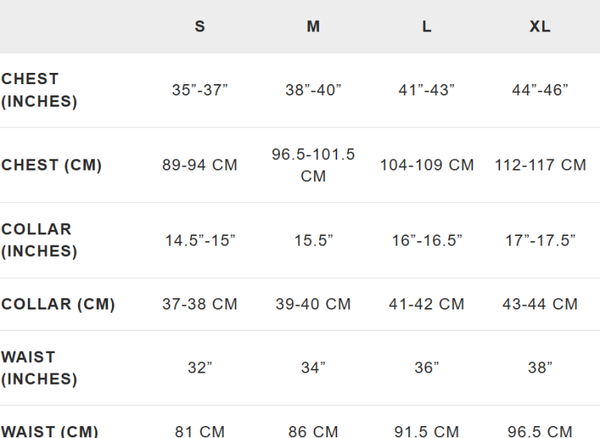Image resolution: width=600 pixels, height=438 pixels.
Task: Select the Collar (Inches) row label
Action: (39, 240)
